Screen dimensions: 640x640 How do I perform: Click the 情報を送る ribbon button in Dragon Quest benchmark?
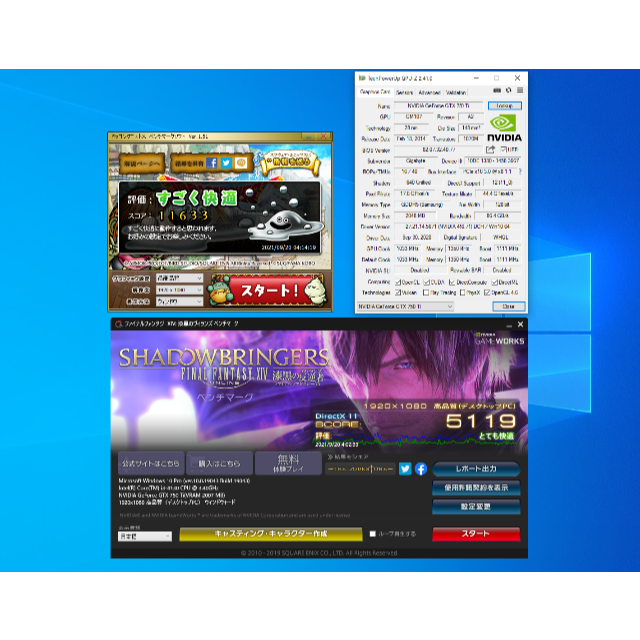click(291, 162)
